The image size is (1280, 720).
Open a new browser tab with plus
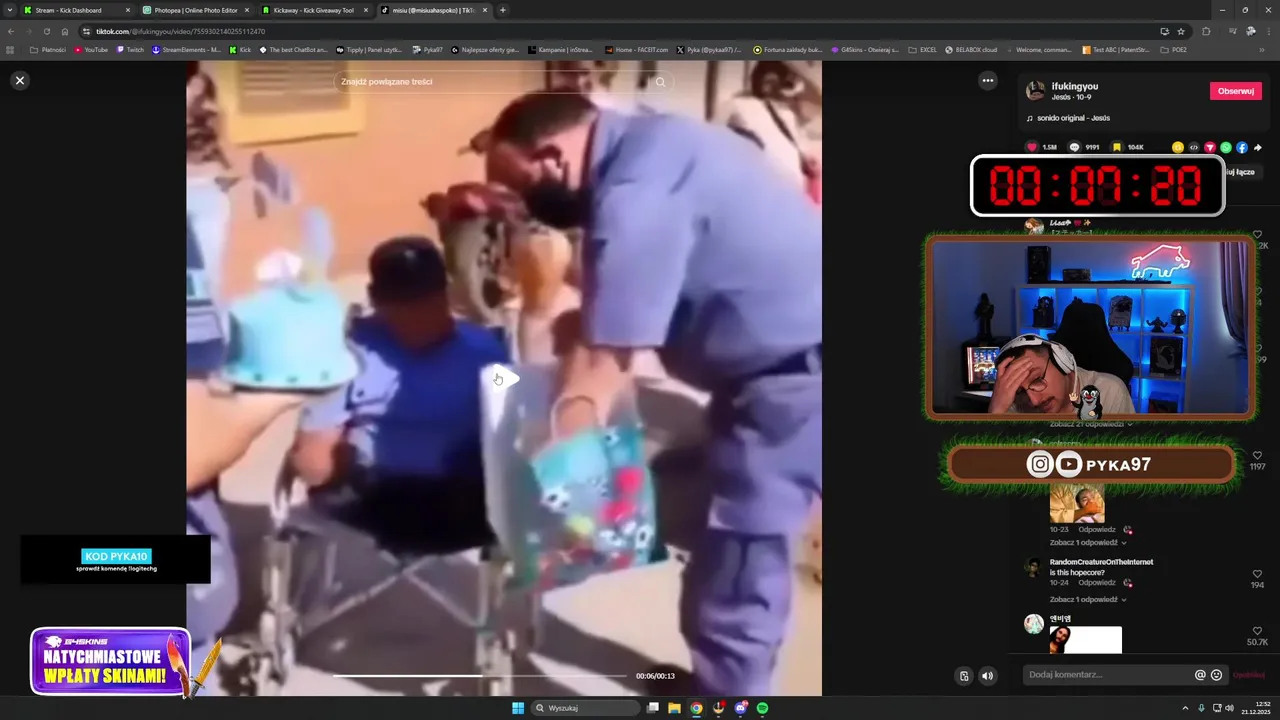502,10
